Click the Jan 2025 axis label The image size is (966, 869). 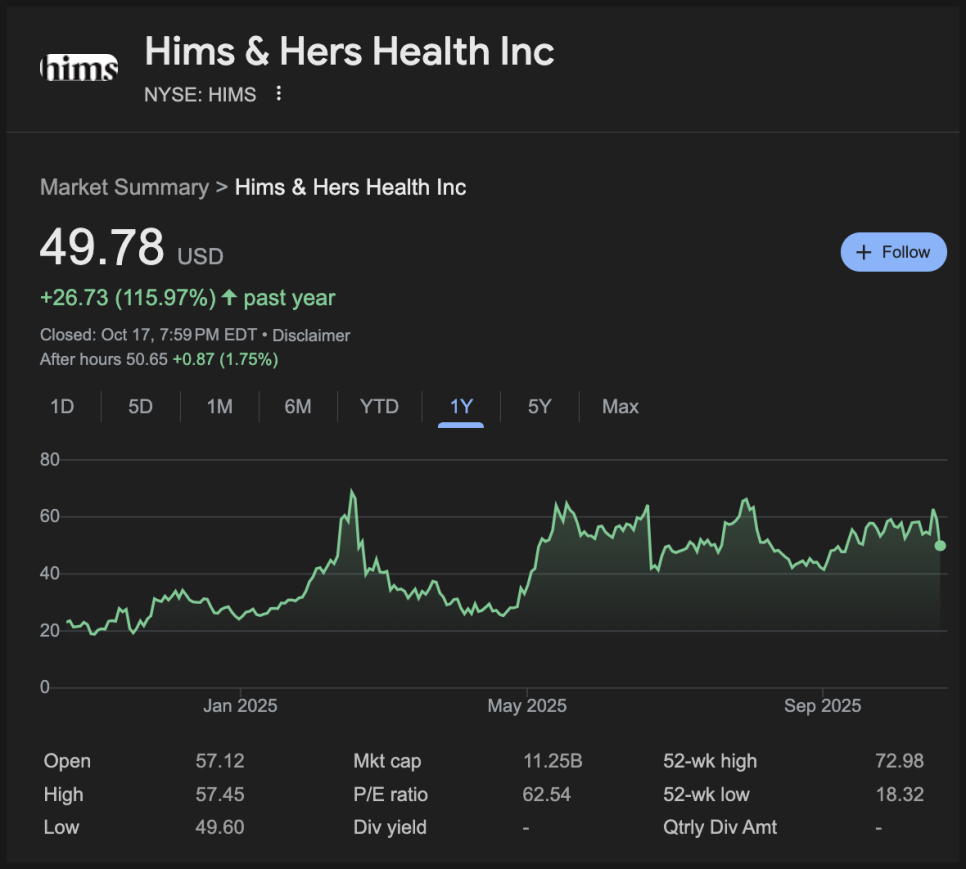(x=240, y=706)
